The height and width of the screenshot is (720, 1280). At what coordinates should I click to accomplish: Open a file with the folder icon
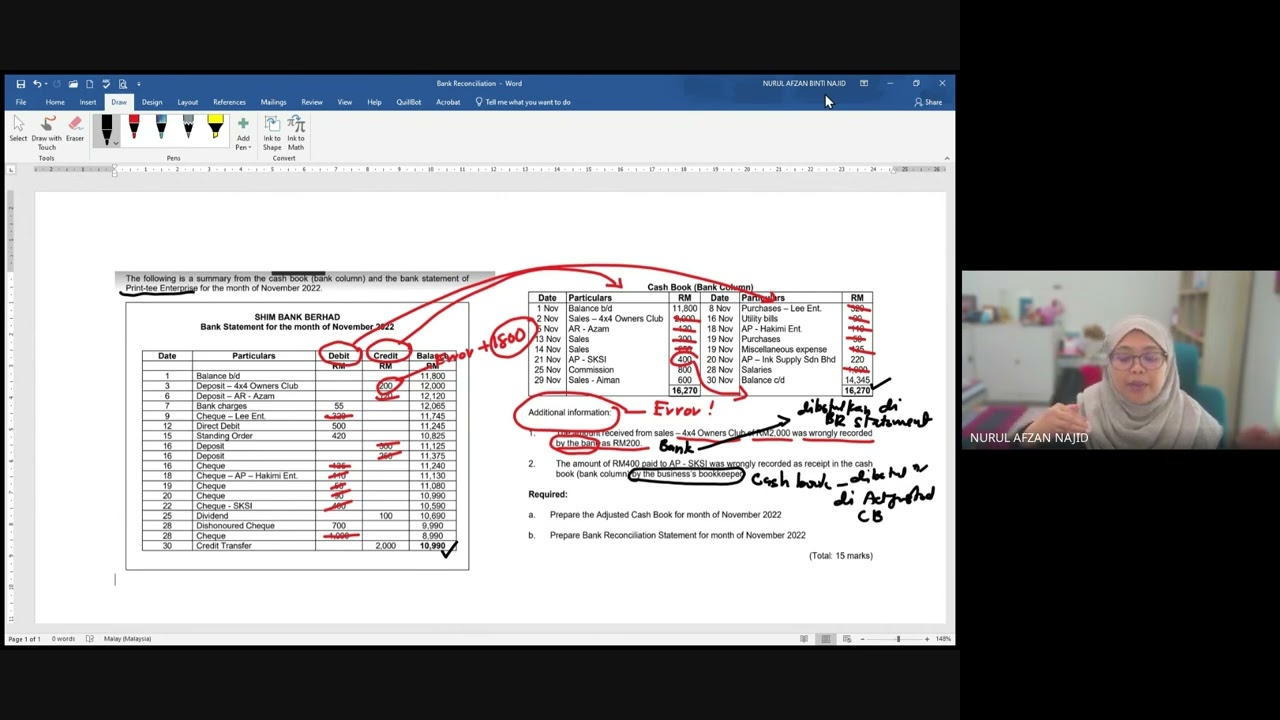tap(73, 84)
